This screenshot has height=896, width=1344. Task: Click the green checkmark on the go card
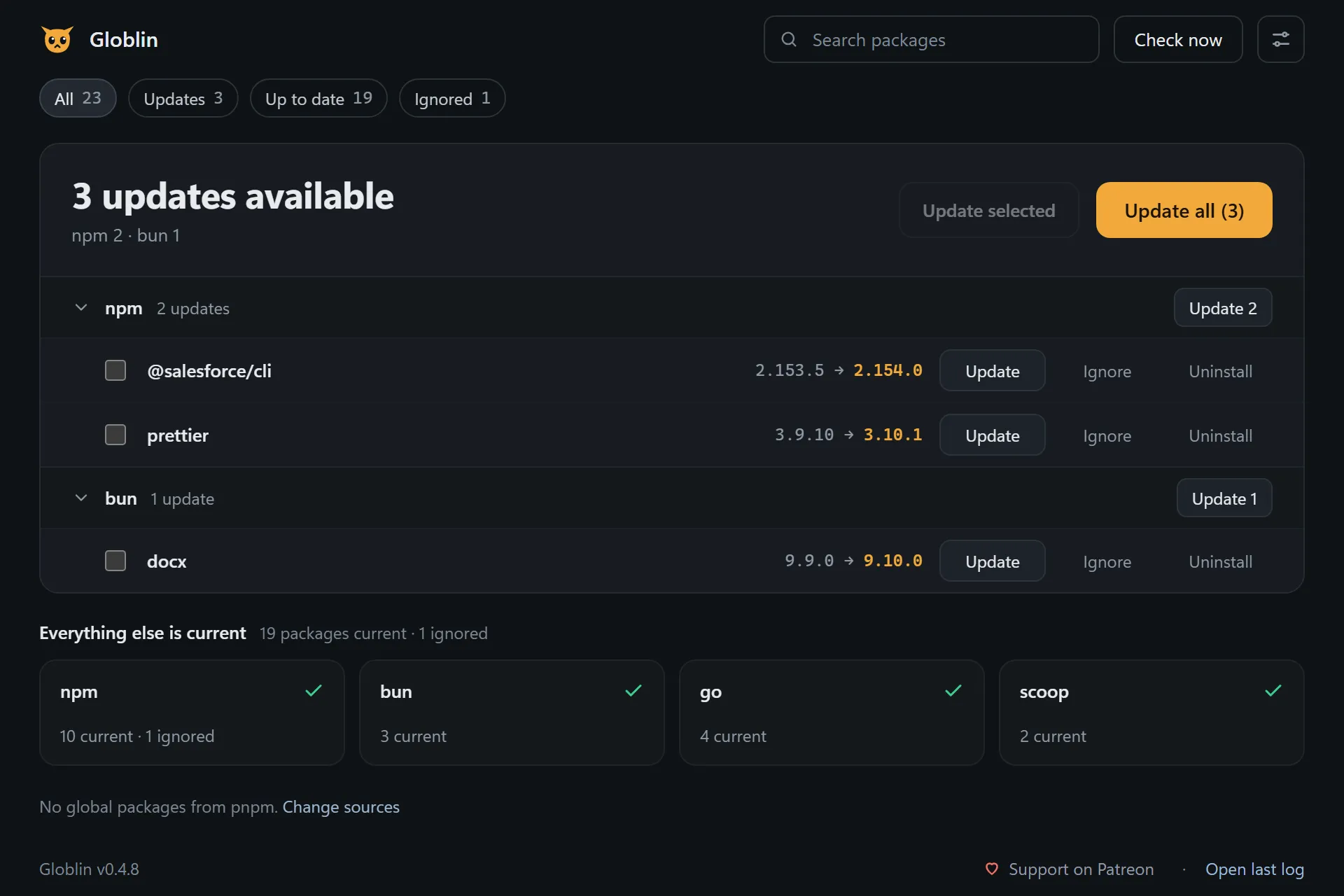[x=953, y=691]
